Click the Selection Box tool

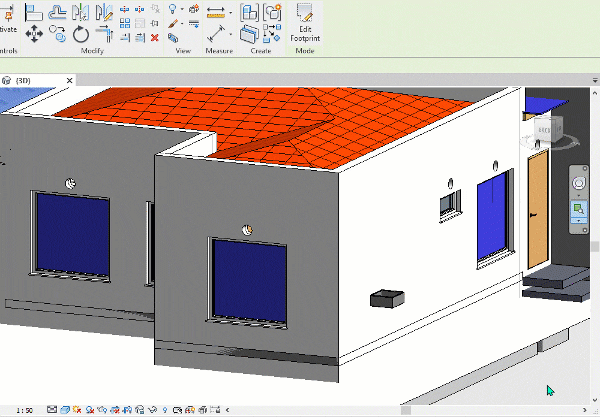click(173, 37)
